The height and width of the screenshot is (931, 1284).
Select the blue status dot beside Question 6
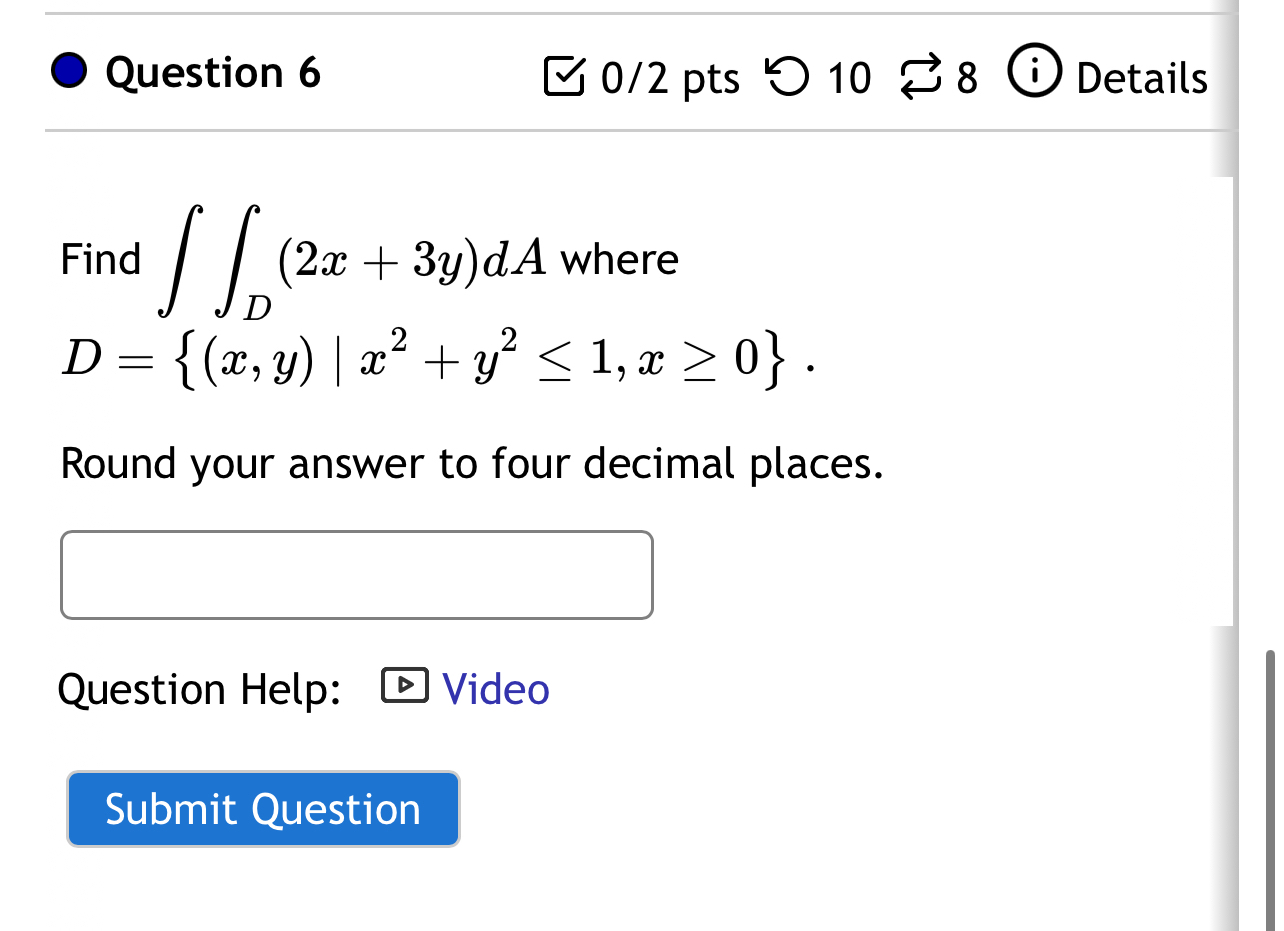tap(67, 71)
